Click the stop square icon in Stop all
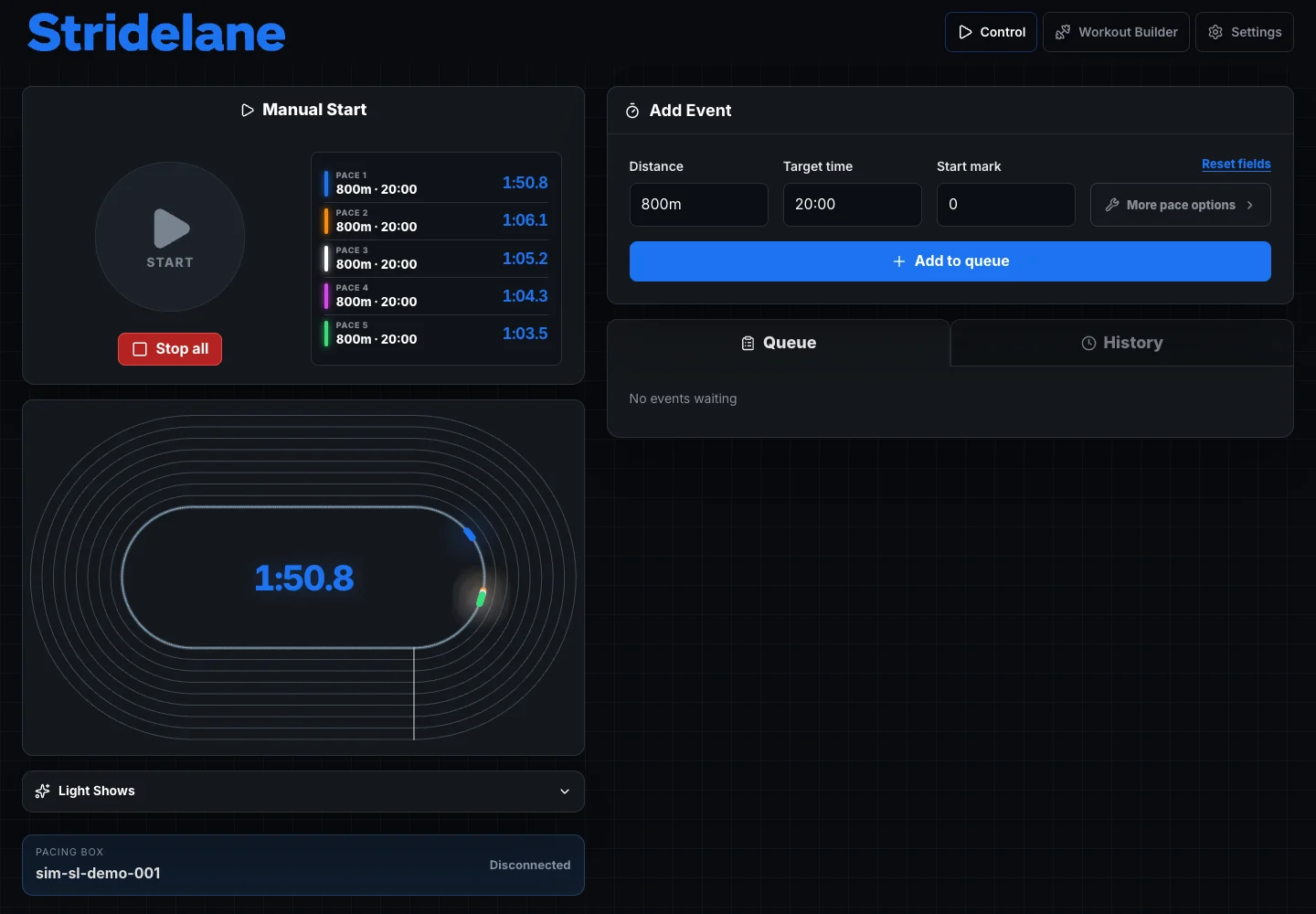 140,349
